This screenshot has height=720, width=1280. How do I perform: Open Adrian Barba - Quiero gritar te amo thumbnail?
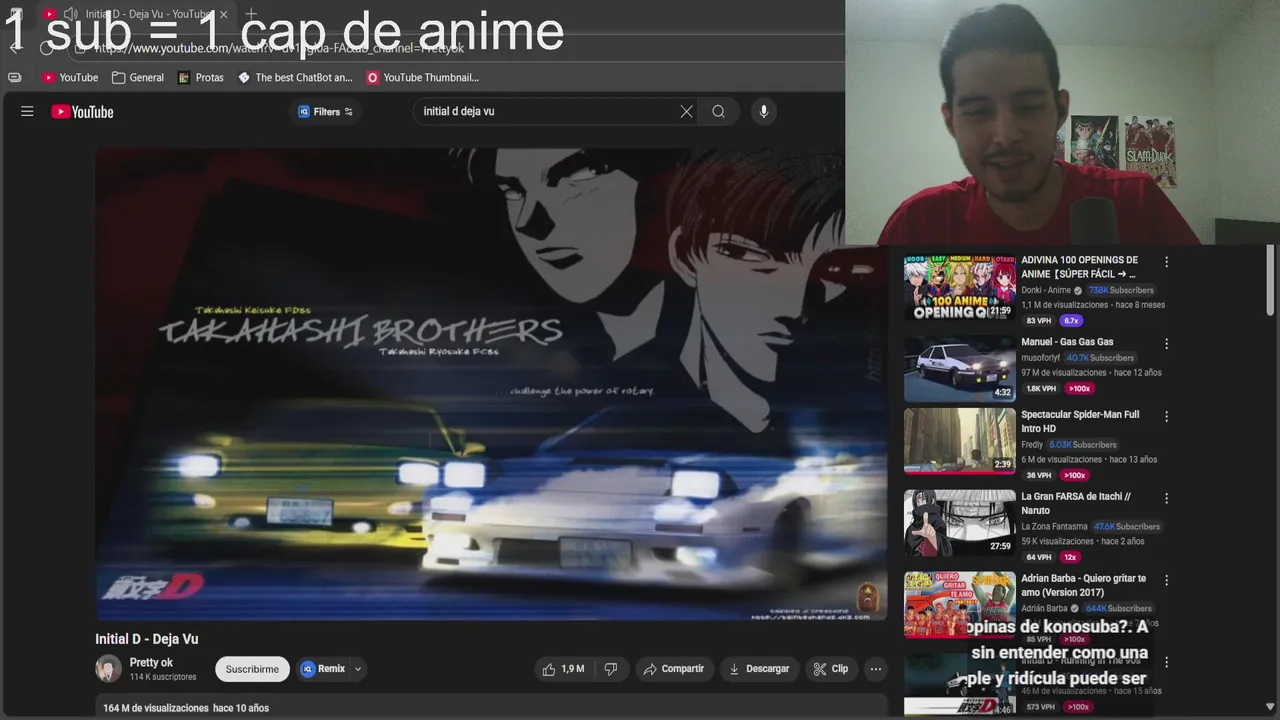tap(959, 605)
